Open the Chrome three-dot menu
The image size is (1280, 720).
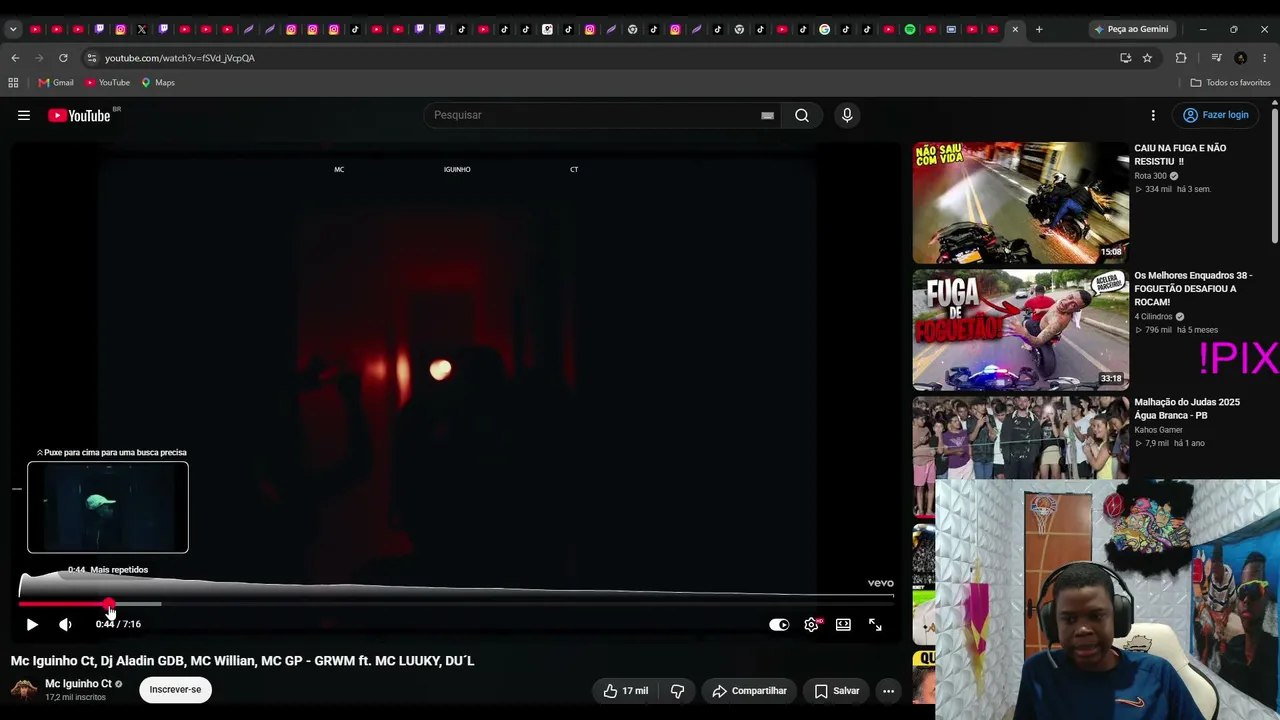tap(1264, 58)
